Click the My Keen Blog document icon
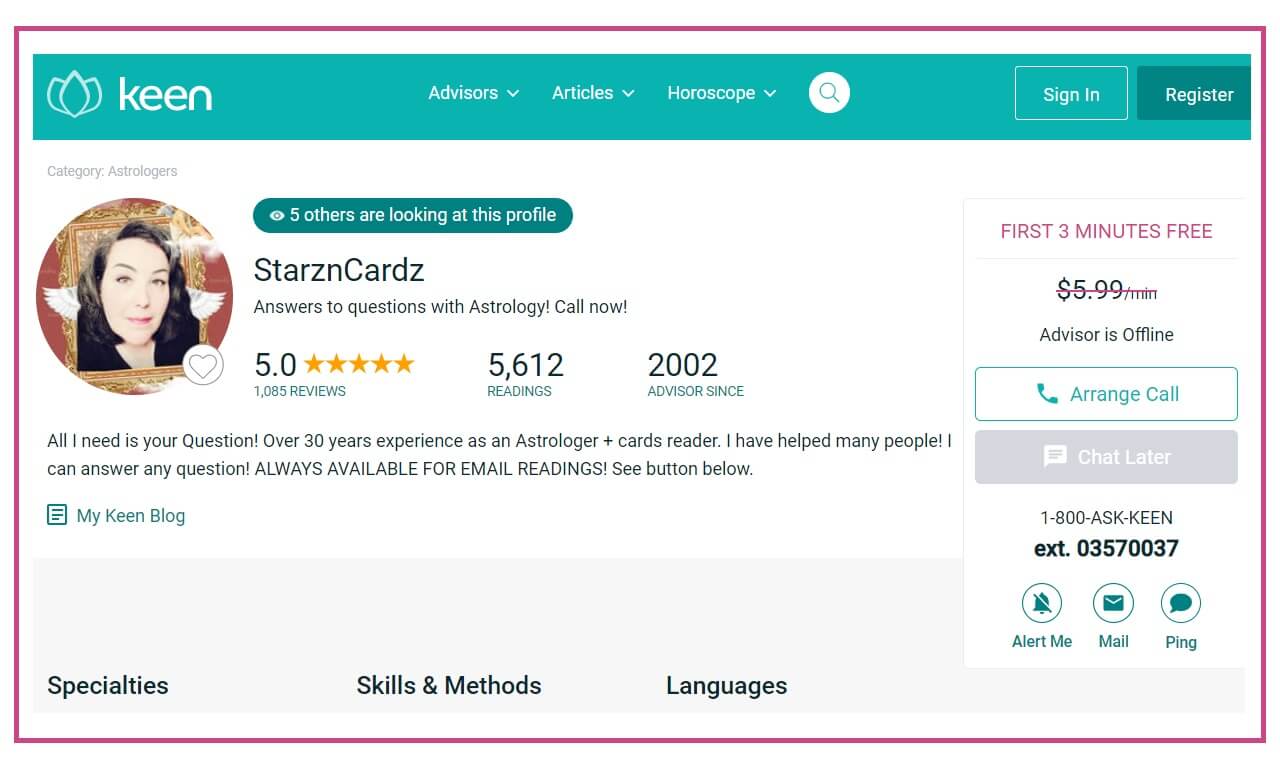The height and width of the screenshot is (775, 1280). click(x=57, y=516)
